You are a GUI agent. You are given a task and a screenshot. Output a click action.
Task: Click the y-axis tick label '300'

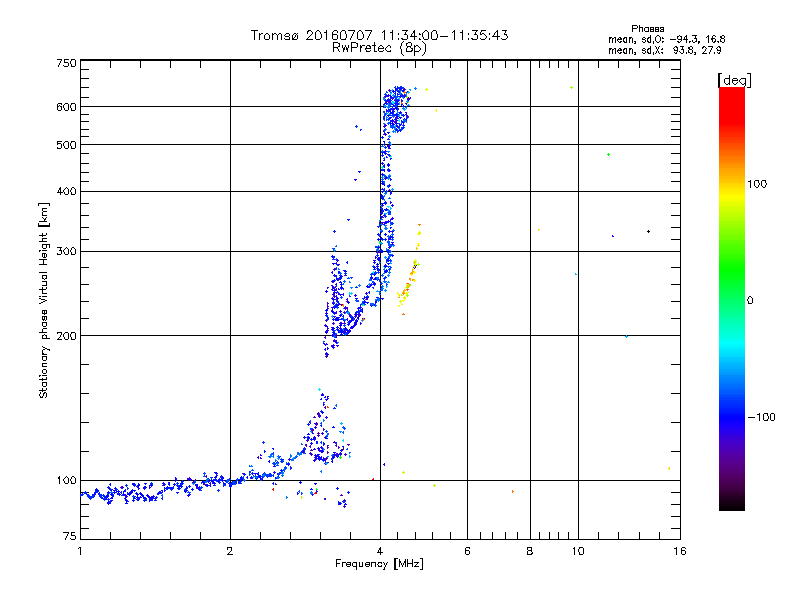pos(66,251)
